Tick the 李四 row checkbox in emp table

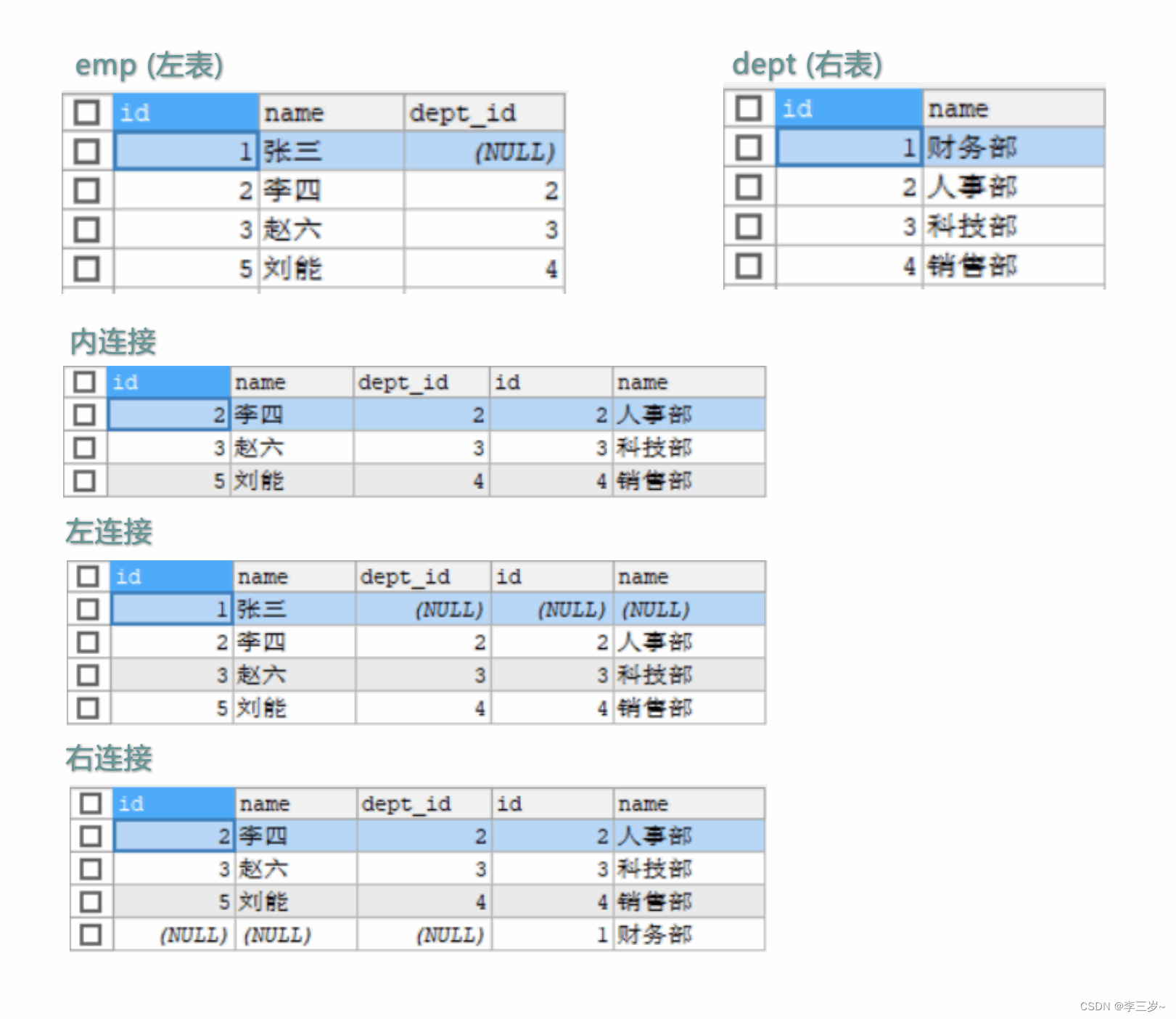86,191
